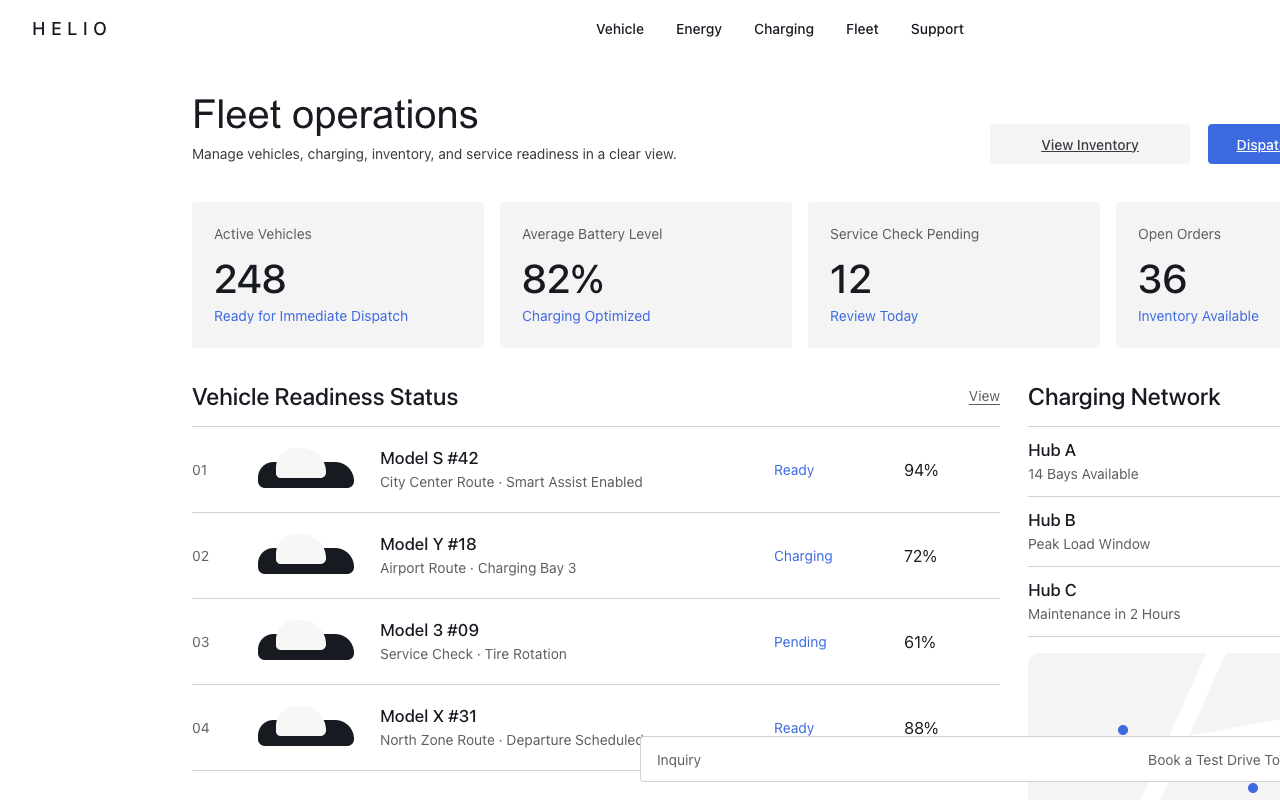Click the Ready status for Model S #42
Image resolution: width=1280 pixels, height=800 pixels.
(x=794, y=470)
